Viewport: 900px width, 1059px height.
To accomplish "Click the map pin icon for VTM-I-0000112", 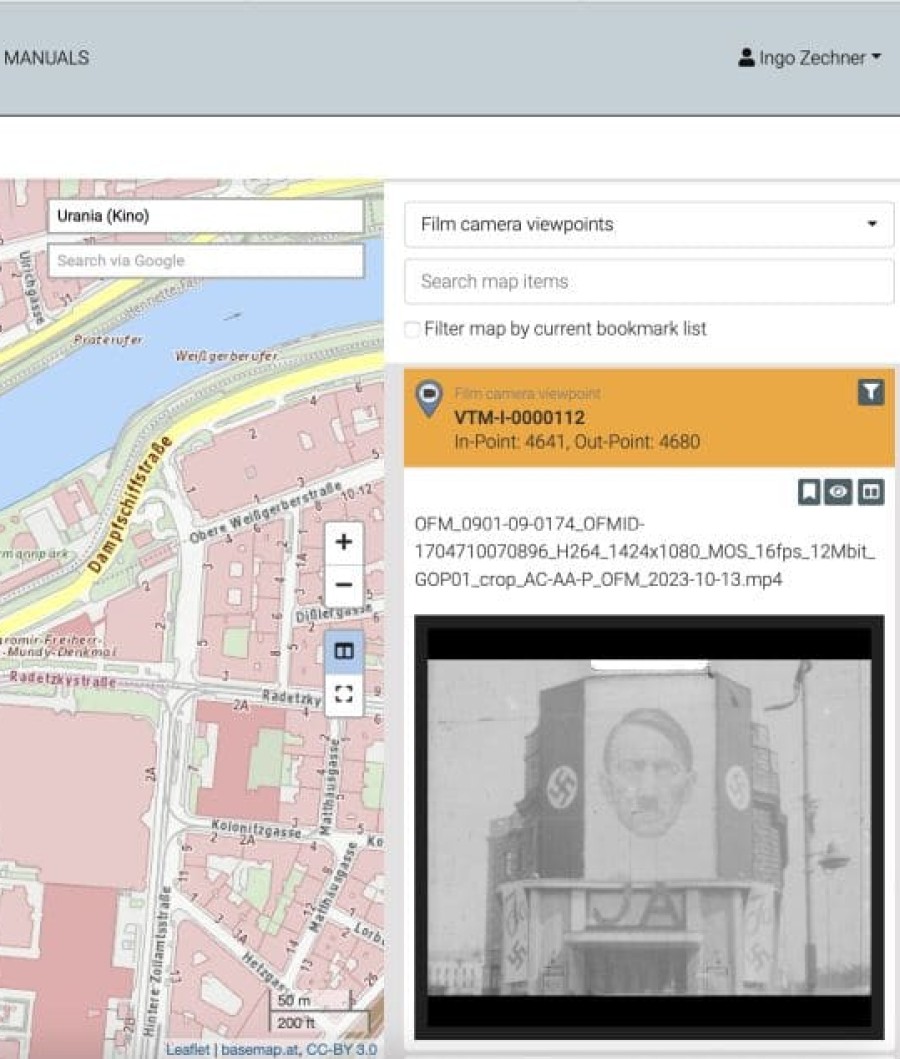I will (x=429, y=398).
